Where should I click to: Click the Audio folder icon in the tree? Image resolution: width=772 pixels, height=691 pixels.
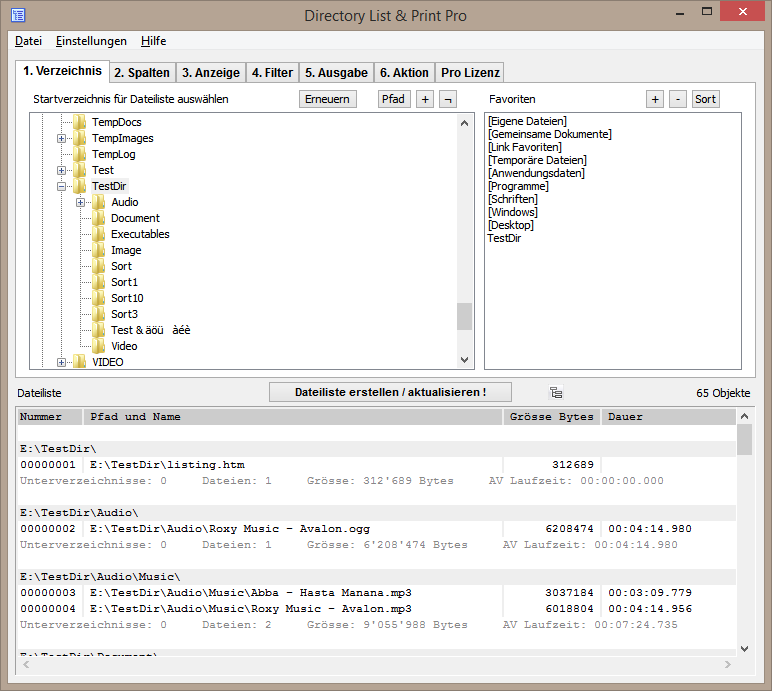[99, 202]
